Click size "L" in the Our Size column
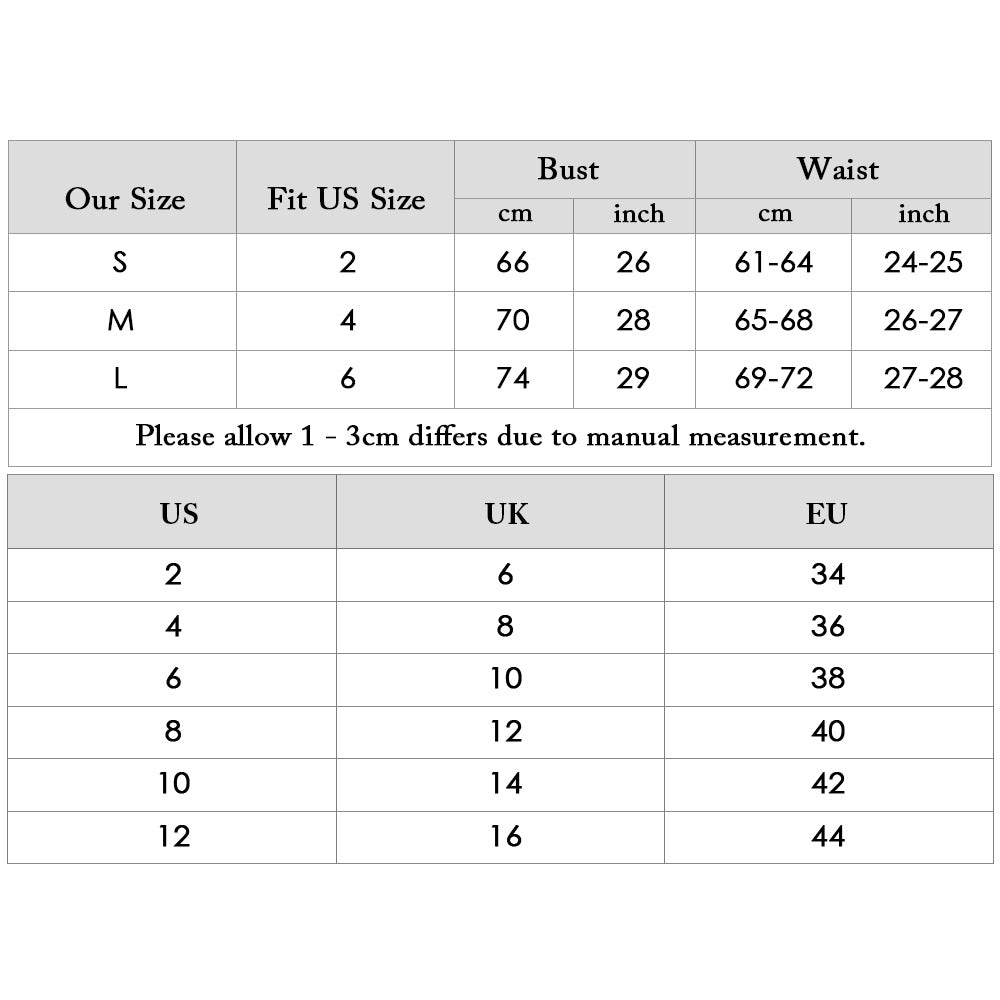Image resolution: width=1000 pixels, height=1000 pixels. pos(121,379)
